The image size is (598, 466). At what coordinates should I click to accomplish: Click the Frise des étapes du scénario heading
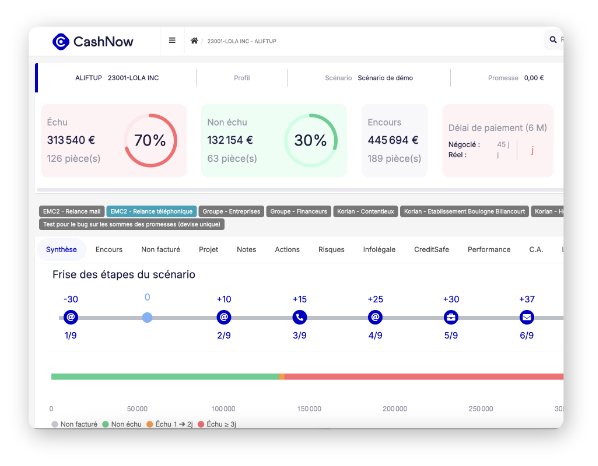[124, 274]
